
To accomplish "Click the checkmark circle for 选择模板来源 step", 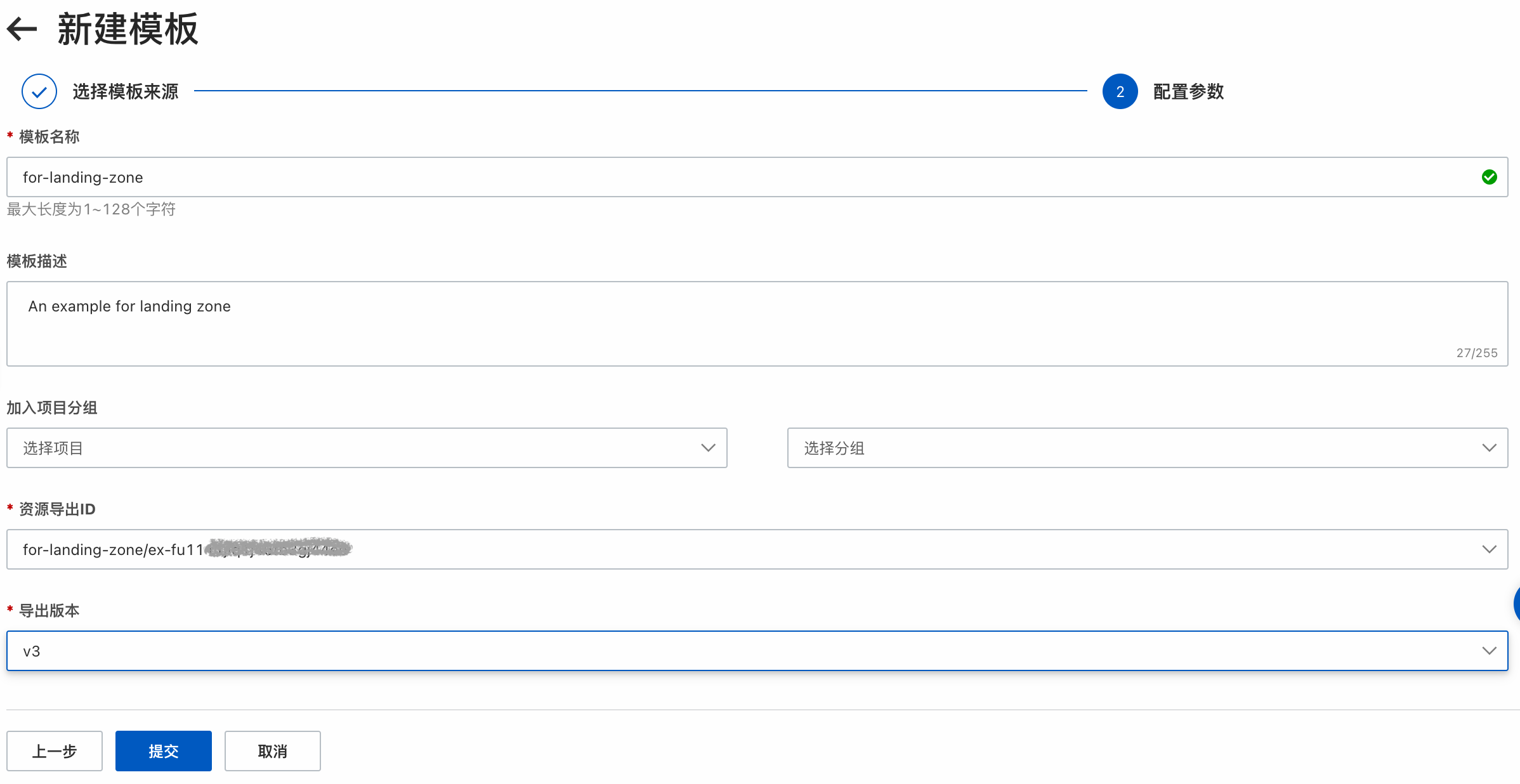I will pos(39,91).
